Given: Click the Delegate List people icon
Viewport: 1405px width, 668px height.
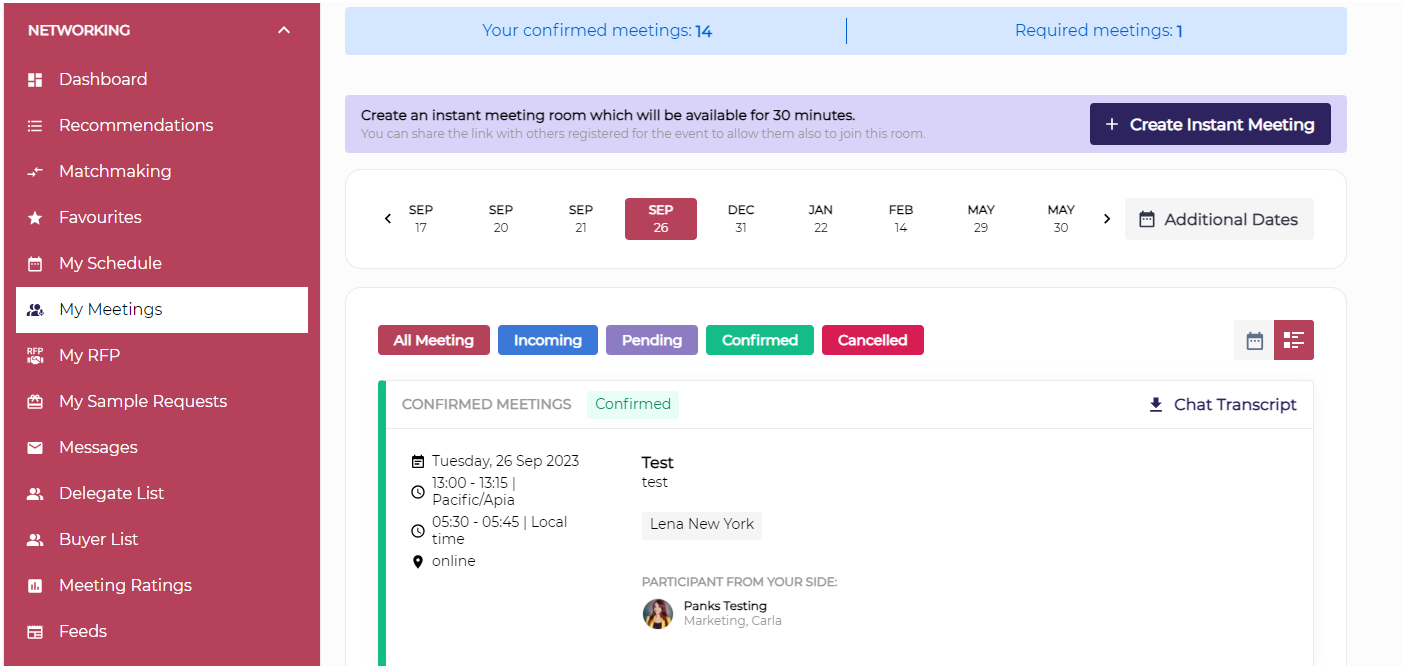Looking at the screenshot, I should 35,494.
